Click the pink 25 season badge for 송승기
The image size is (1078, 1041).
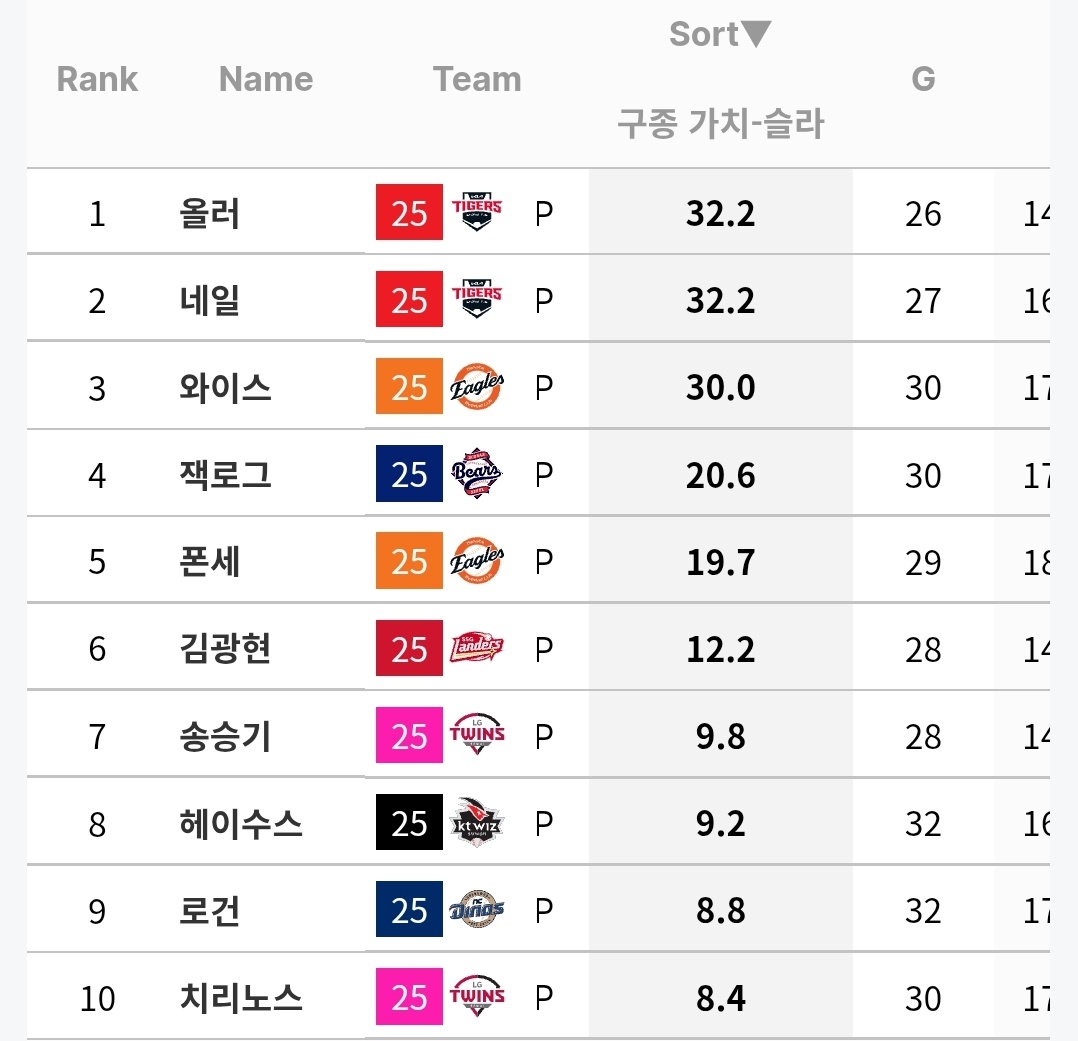tap(409, 737)
